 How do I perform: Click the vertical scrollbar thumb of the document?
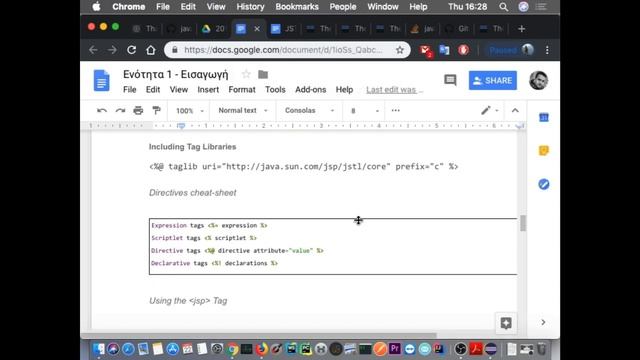point(523,223)
